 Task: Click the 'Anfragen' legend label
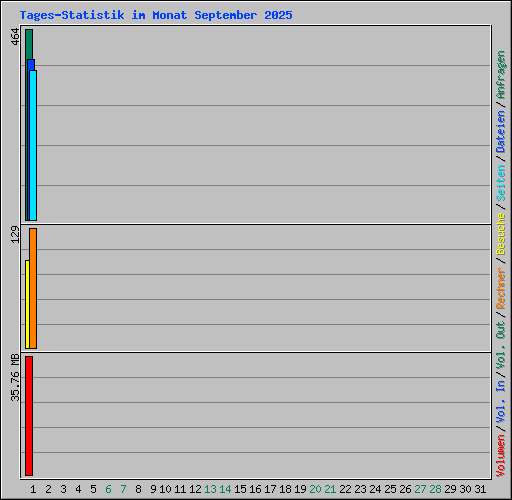[501, 74]
